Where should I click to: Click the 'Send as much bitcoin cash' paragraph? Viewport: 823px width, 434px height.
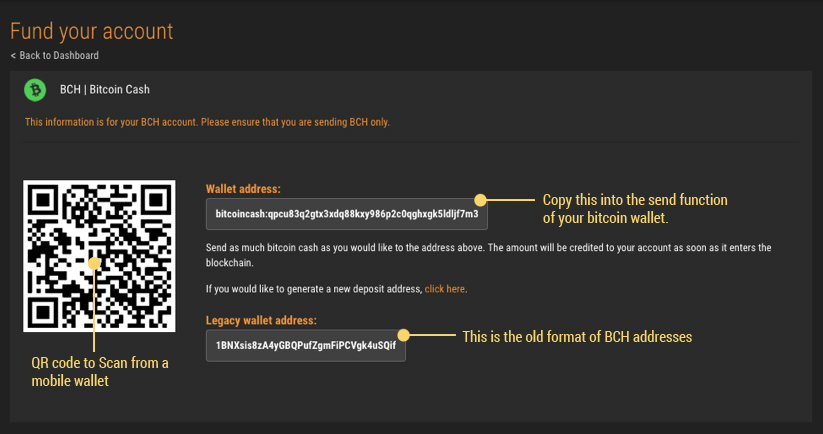[488, 255]
